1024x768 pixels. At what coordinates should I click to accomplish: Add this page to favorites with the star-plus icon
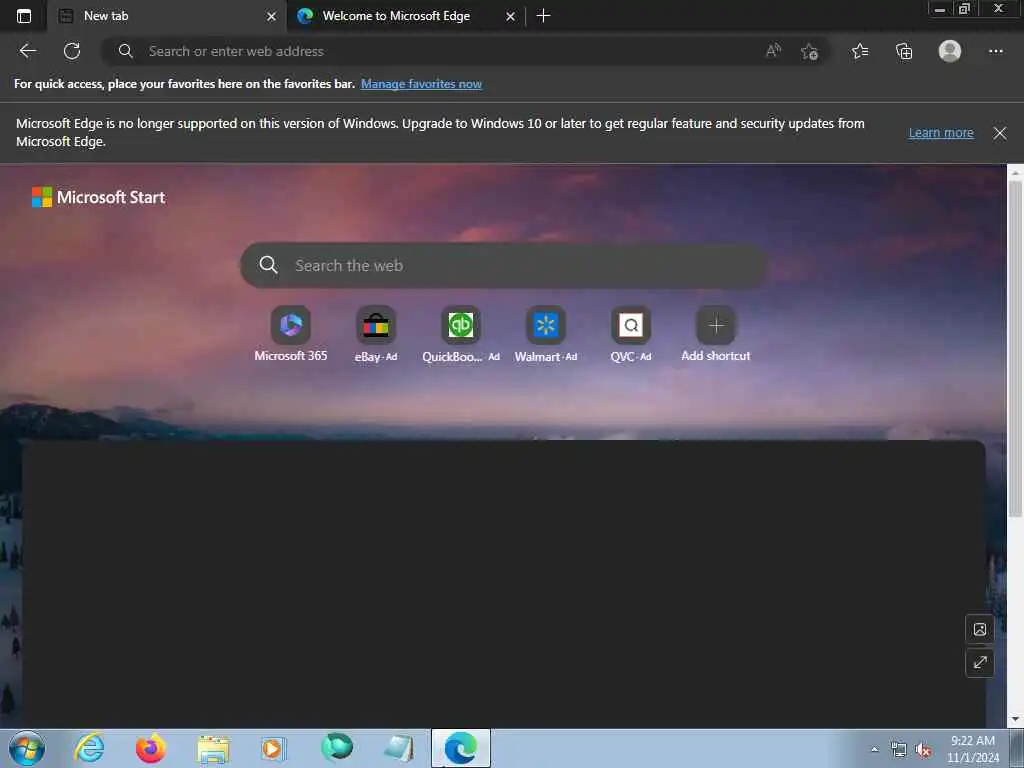pyautogui.click(x=809, y=51)
